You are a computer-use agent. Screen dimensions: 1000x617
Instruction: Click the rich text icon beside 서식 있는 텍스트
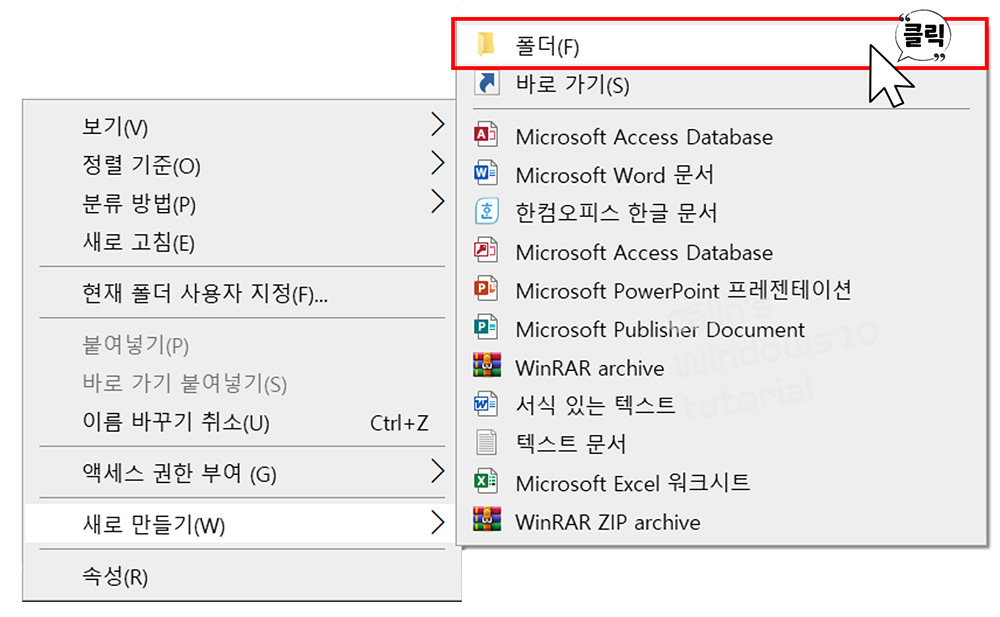[486, 404]
